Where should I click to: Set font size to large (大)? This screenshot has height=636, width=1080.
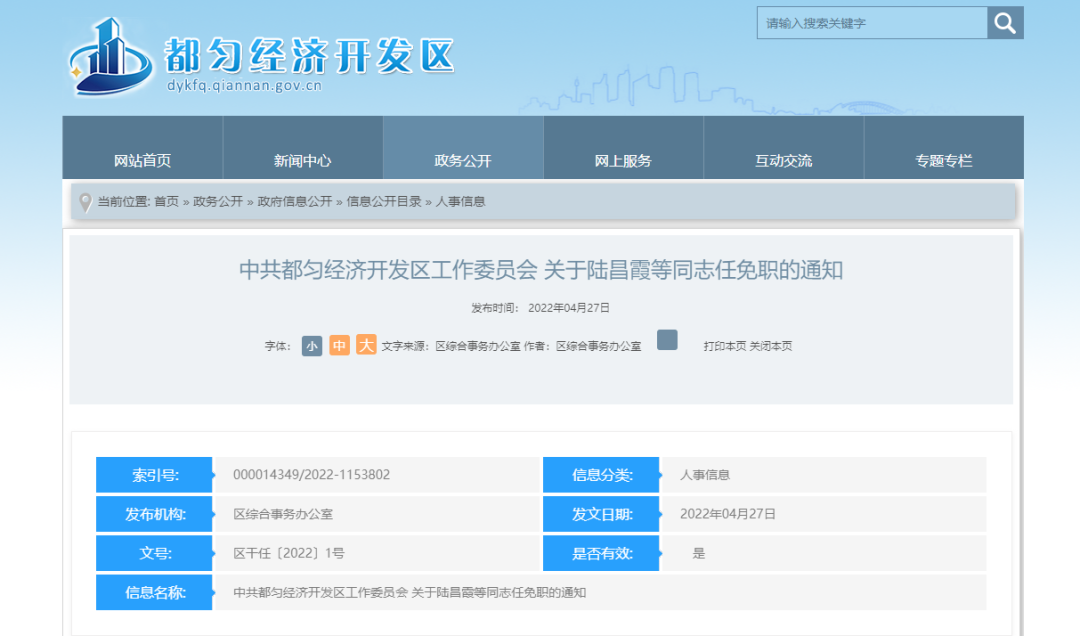pos(366,346)
